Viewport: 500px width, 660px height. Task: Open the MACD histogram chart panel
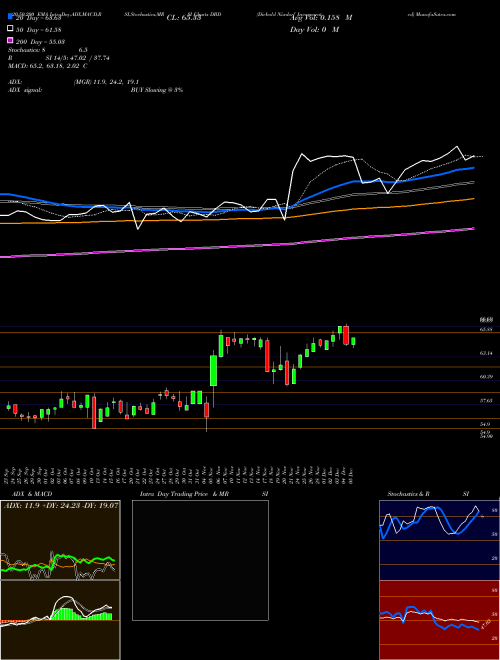coord(60,620)
